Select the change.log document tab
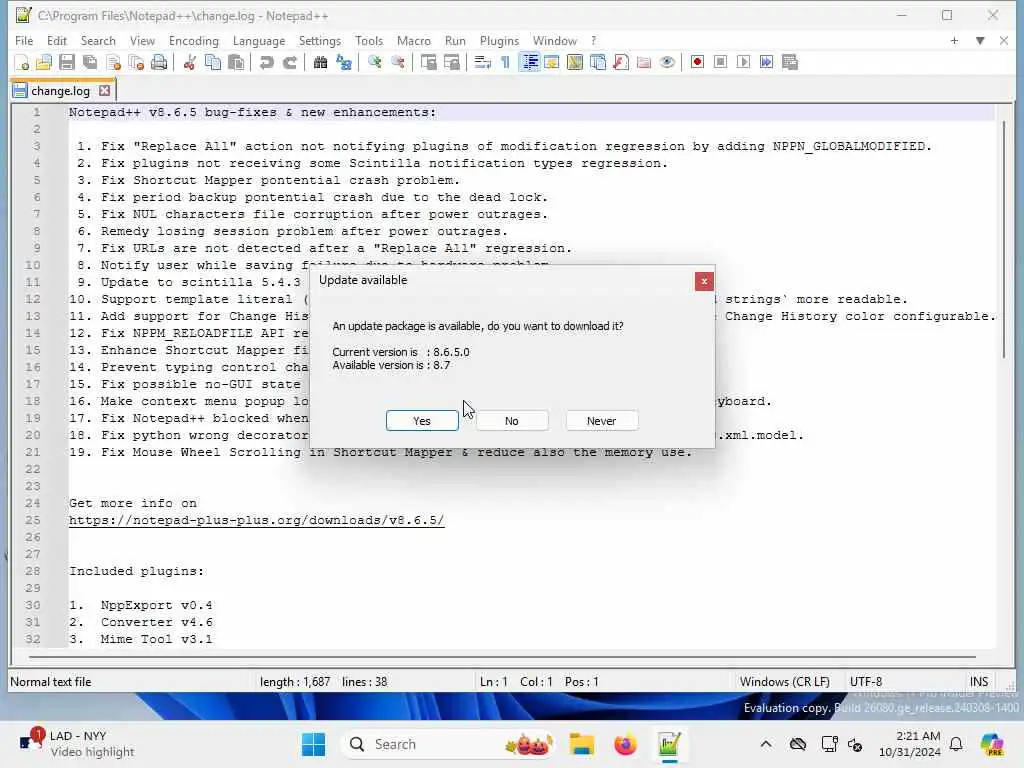 [x=60, y=91]
